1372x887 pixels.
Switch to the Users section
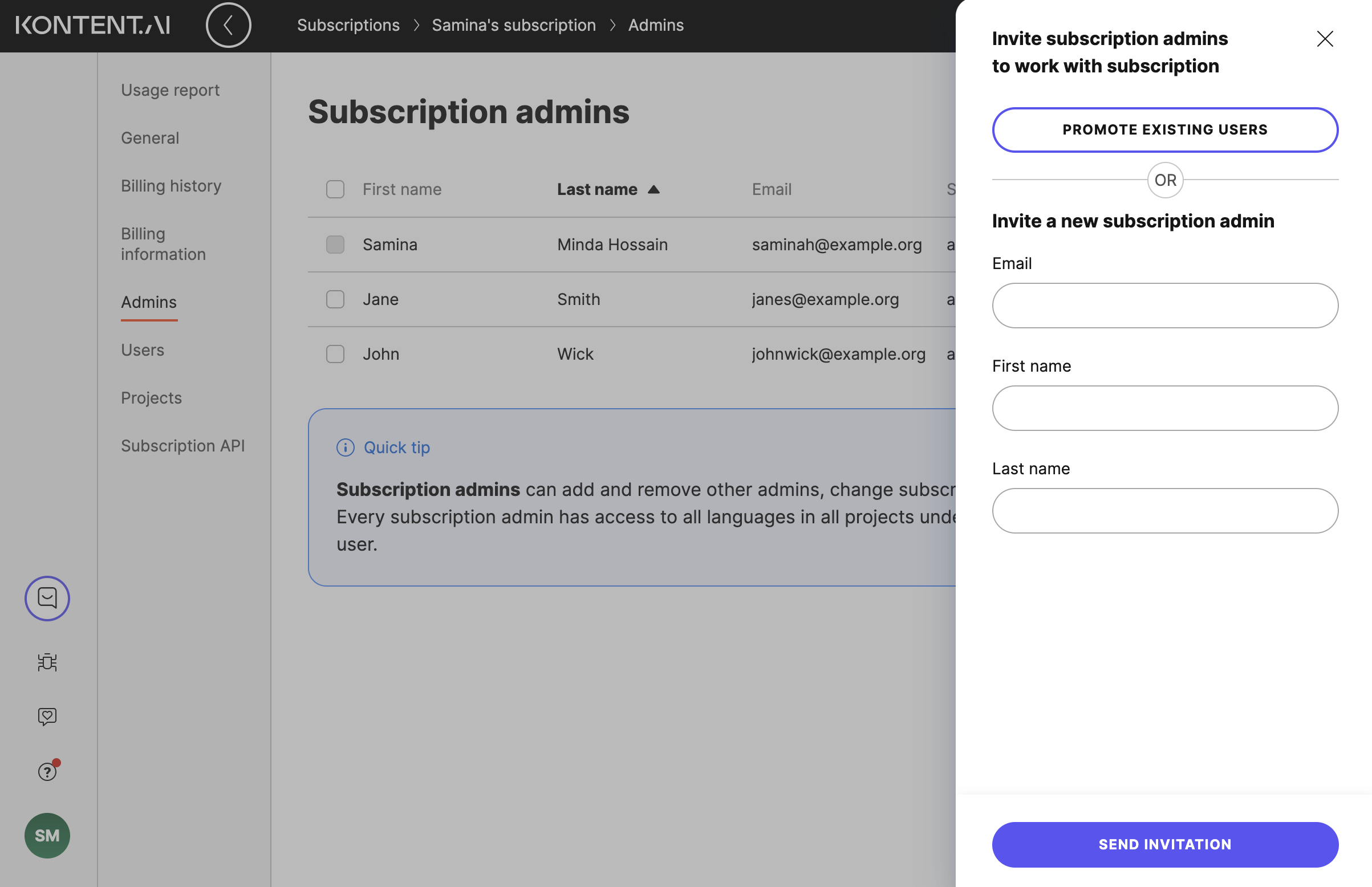click(142, 349)
